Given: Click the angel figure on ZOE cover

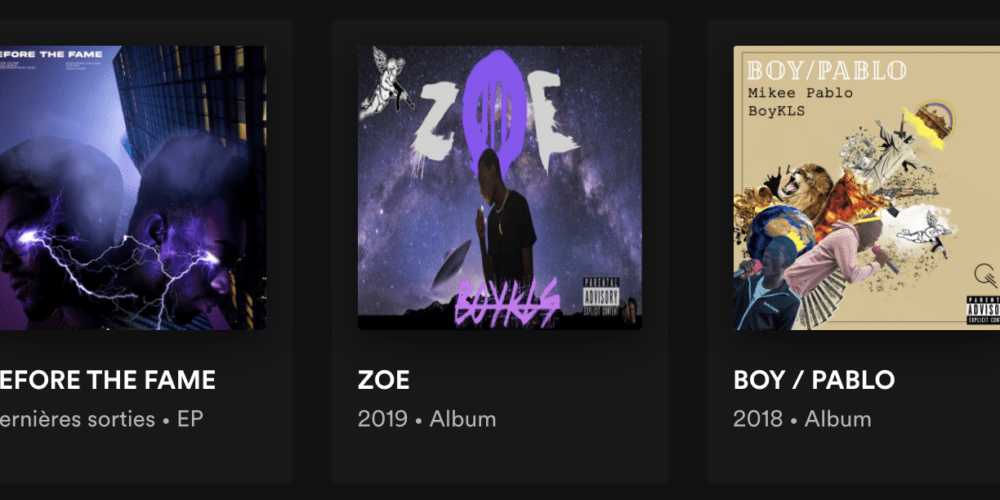Looking at the screenshot, I should click(x=386, y=84).
